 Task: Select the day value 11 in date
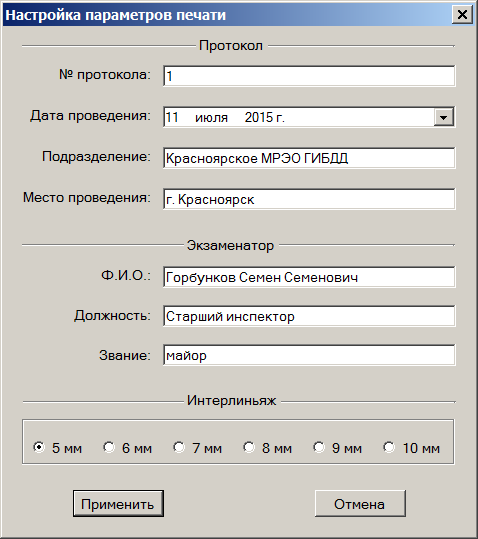pyautogui.click(x=172, y=117)
